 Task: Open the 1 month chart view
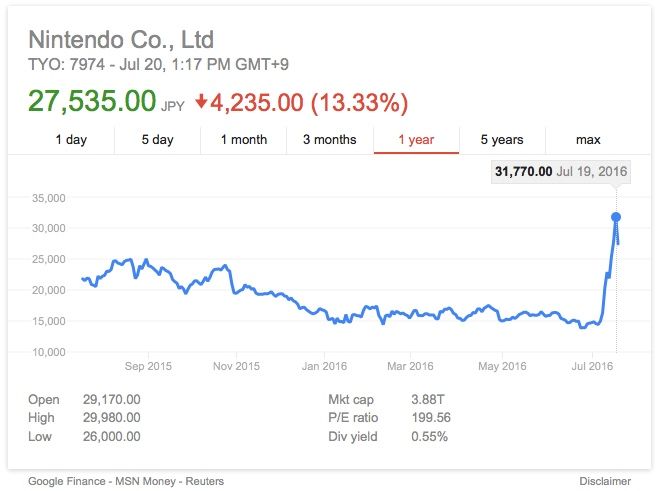click(244, 140)
